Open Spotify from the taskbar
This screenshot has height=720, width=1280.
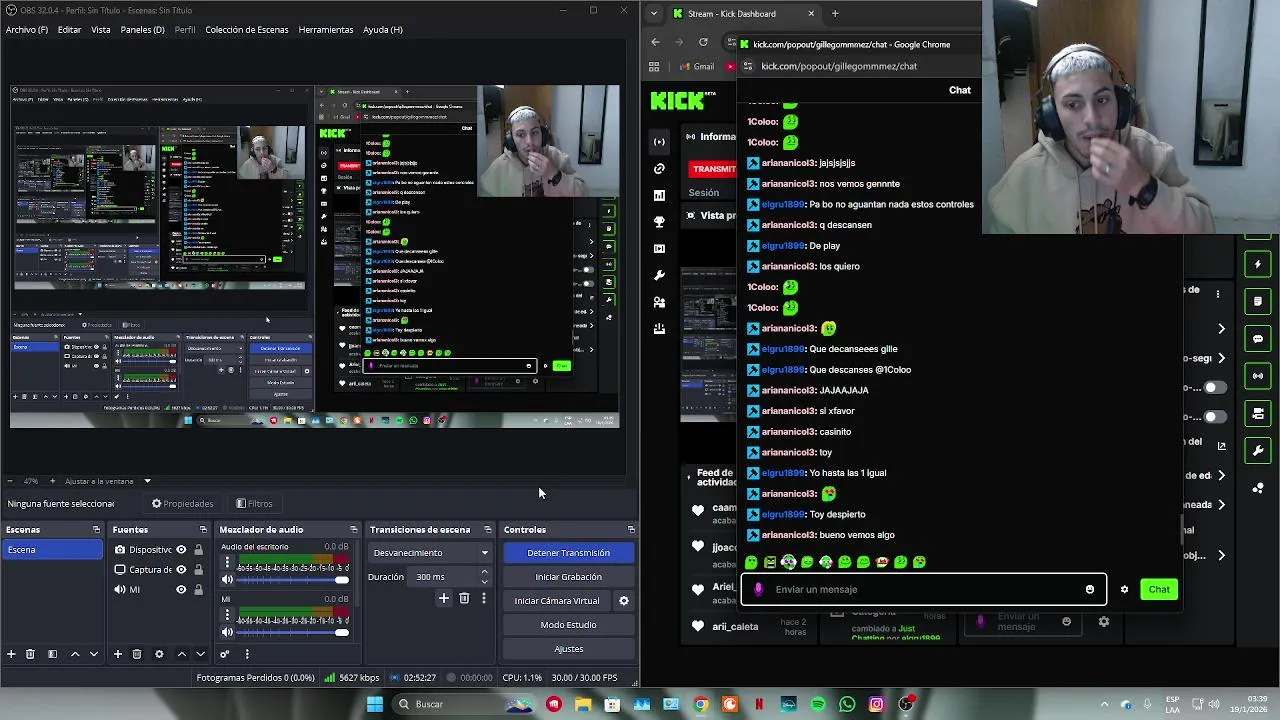click(818, 704)
